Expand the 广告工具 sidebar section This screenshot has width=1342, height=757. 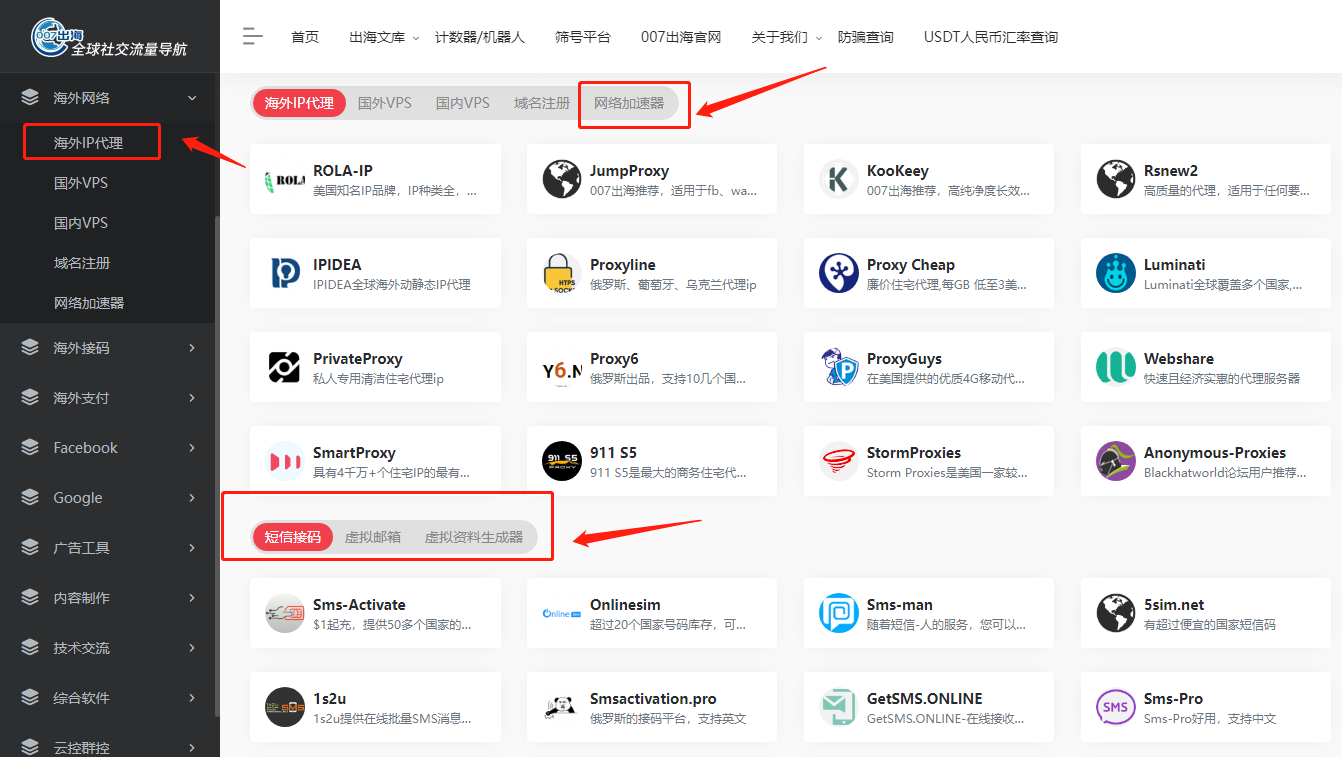click(x=108, y=548)
